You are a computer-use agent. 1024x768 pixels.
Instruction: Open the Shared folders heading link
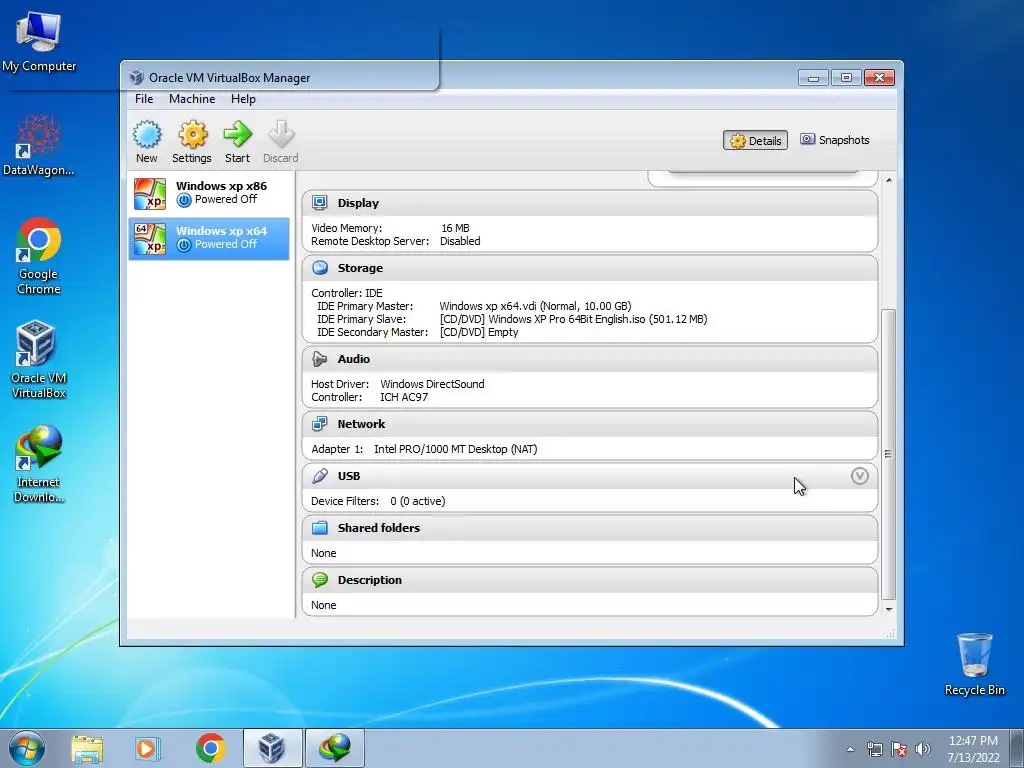tap(379, 528)
